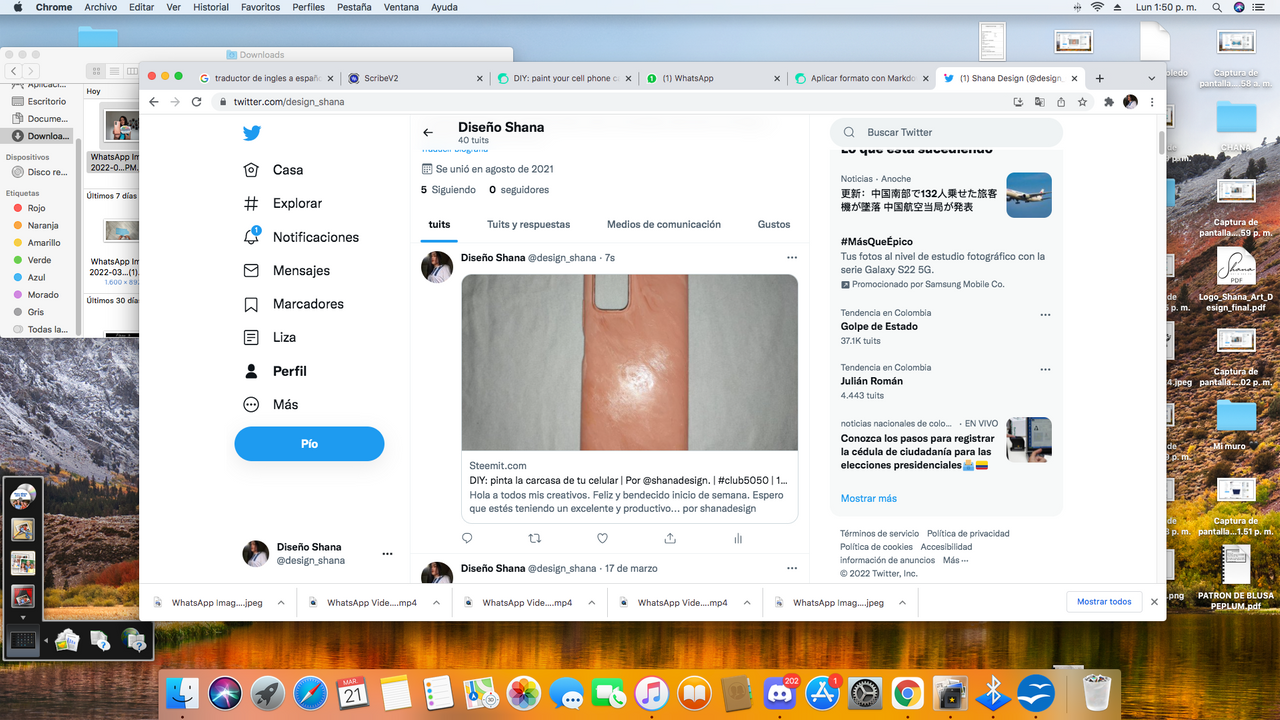Go back with arrow beside Diseño Shana
Image resolution: width=1280 pixels, height=720 pixels.
428,132
